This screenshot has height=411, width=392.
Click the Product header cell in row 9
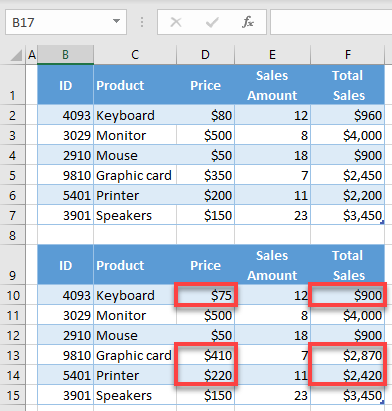(135, 265)
